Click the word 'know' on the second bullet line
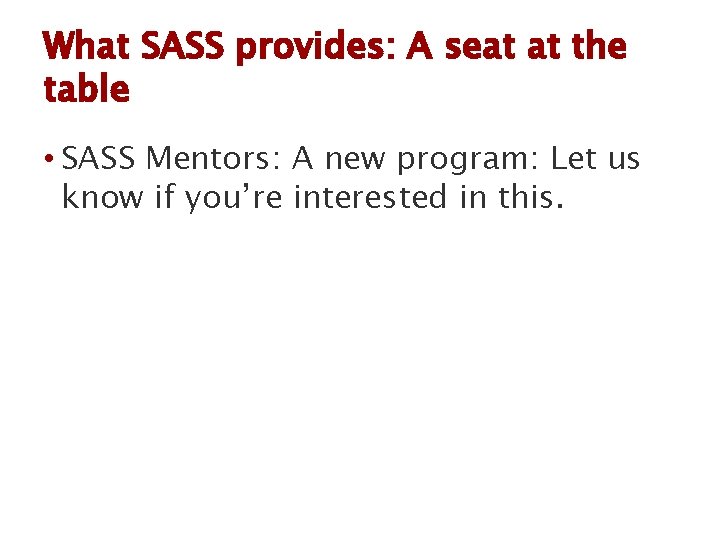This screenshot has height=540, width=720. tap(103, 197)
